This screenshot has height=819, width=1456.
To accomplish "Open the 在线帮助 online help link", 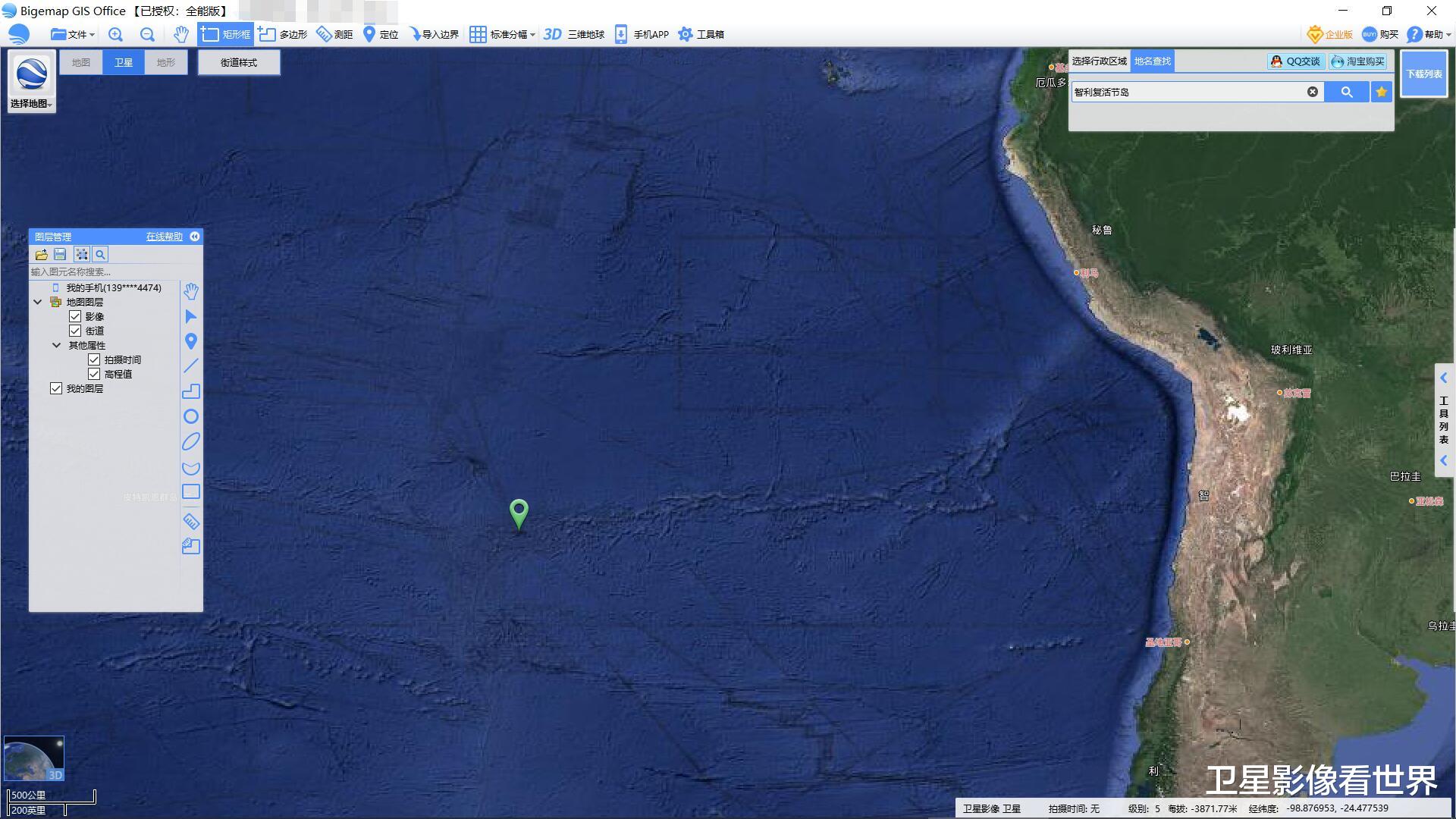I will point(164,237).
